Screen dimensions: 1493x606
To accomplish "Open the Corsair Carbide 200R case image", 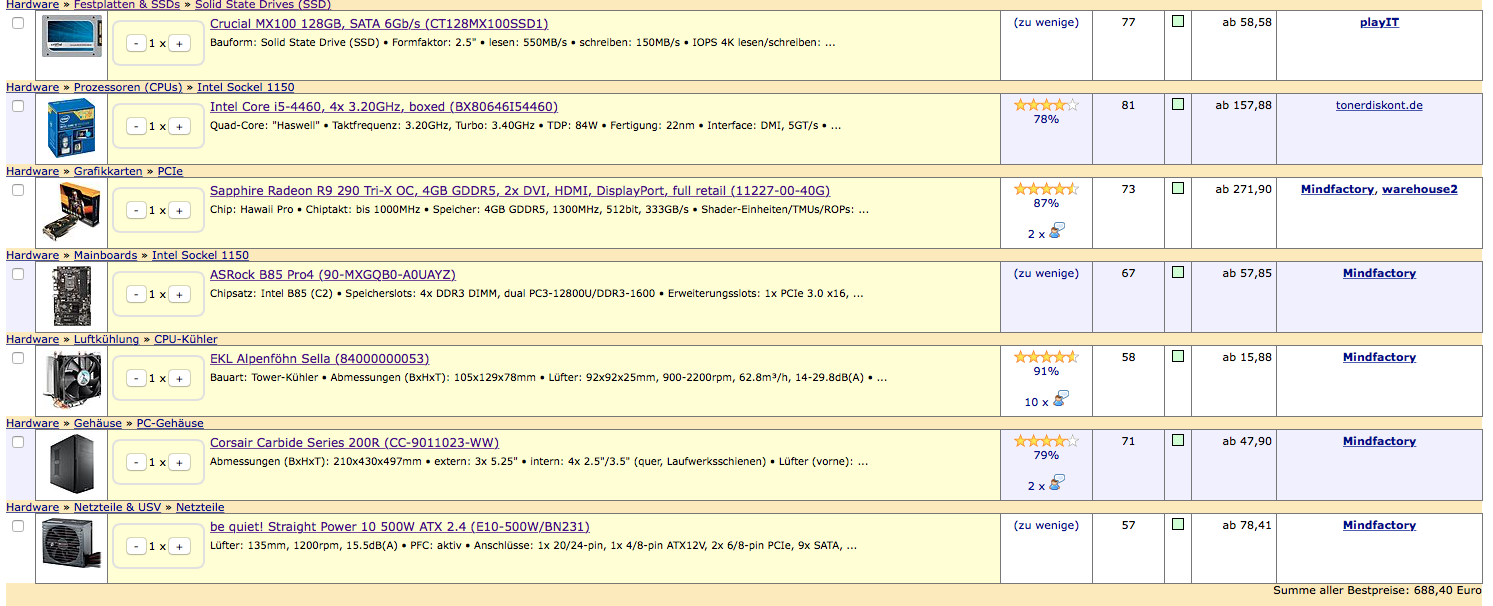I will 72,464.
